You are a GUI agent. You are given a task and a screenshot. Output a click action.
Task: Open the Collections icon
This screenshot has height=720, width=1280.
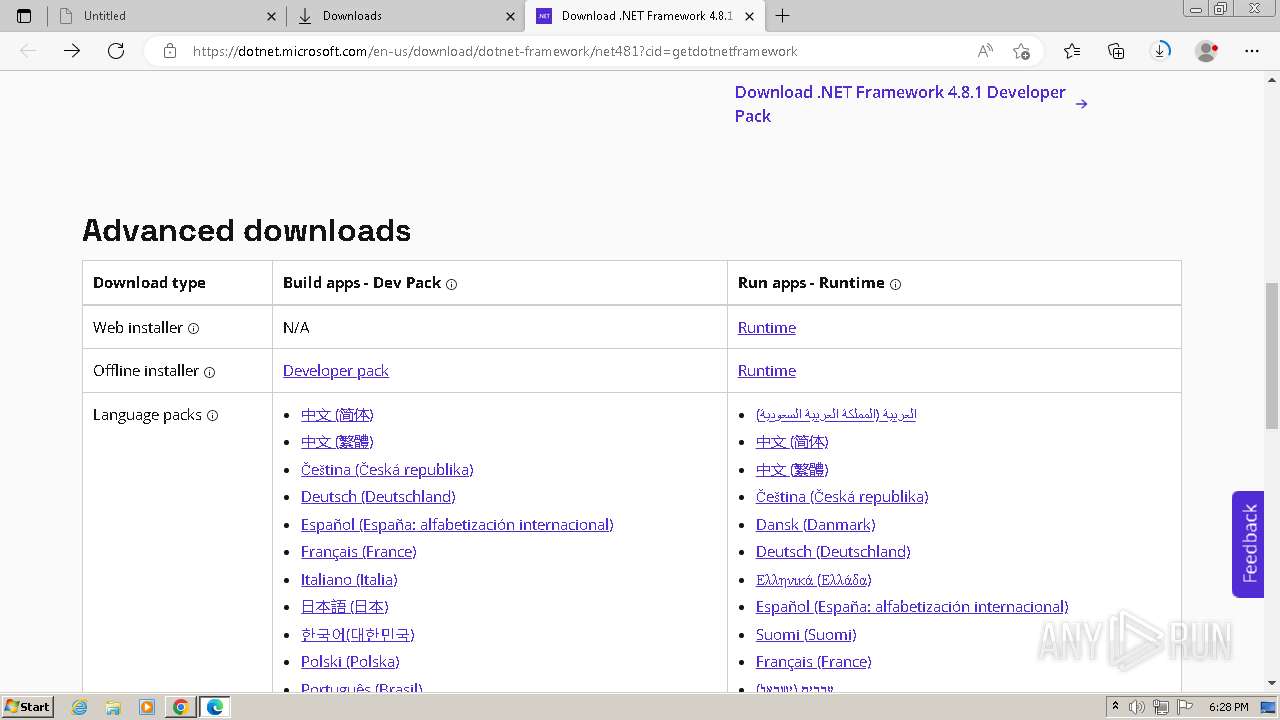(1116, 51)
